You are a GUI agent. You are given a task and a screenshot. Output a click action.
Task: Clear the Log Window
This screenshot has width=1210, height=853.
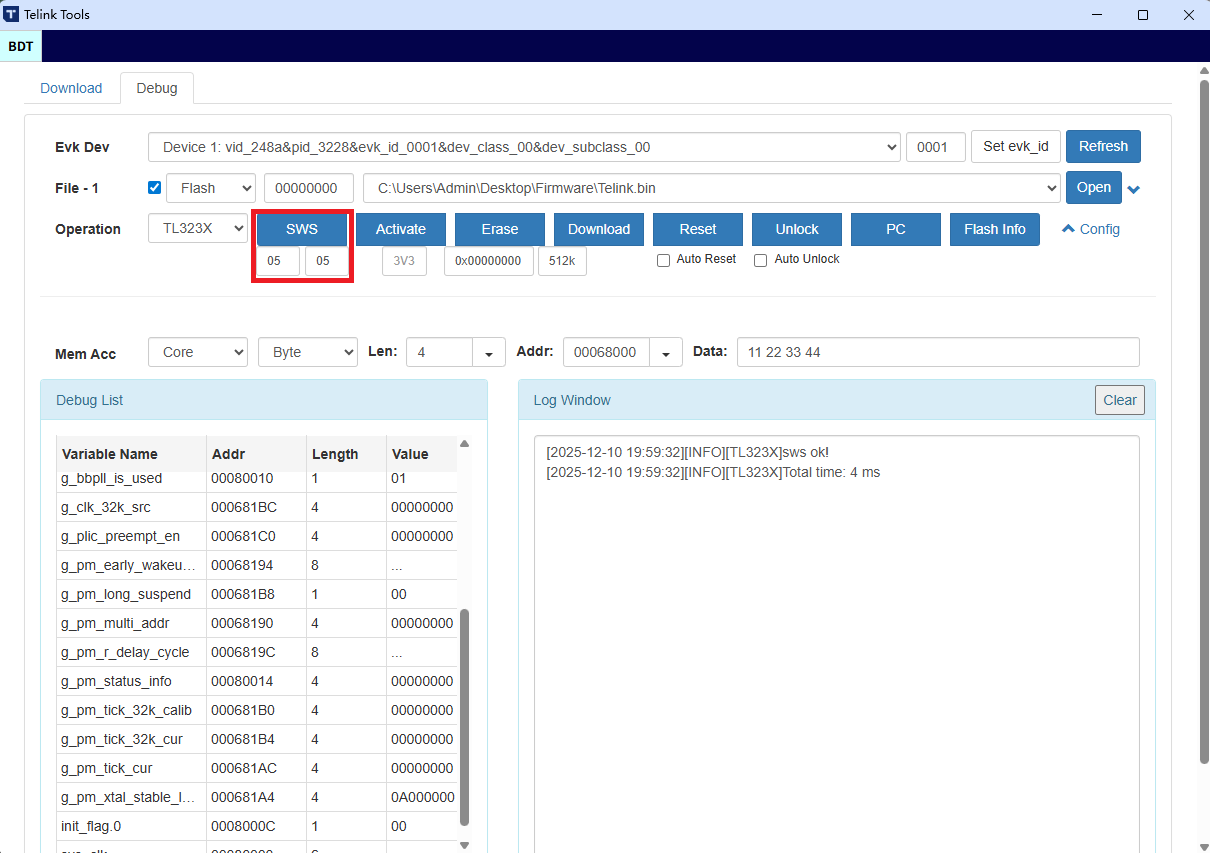1119,399
